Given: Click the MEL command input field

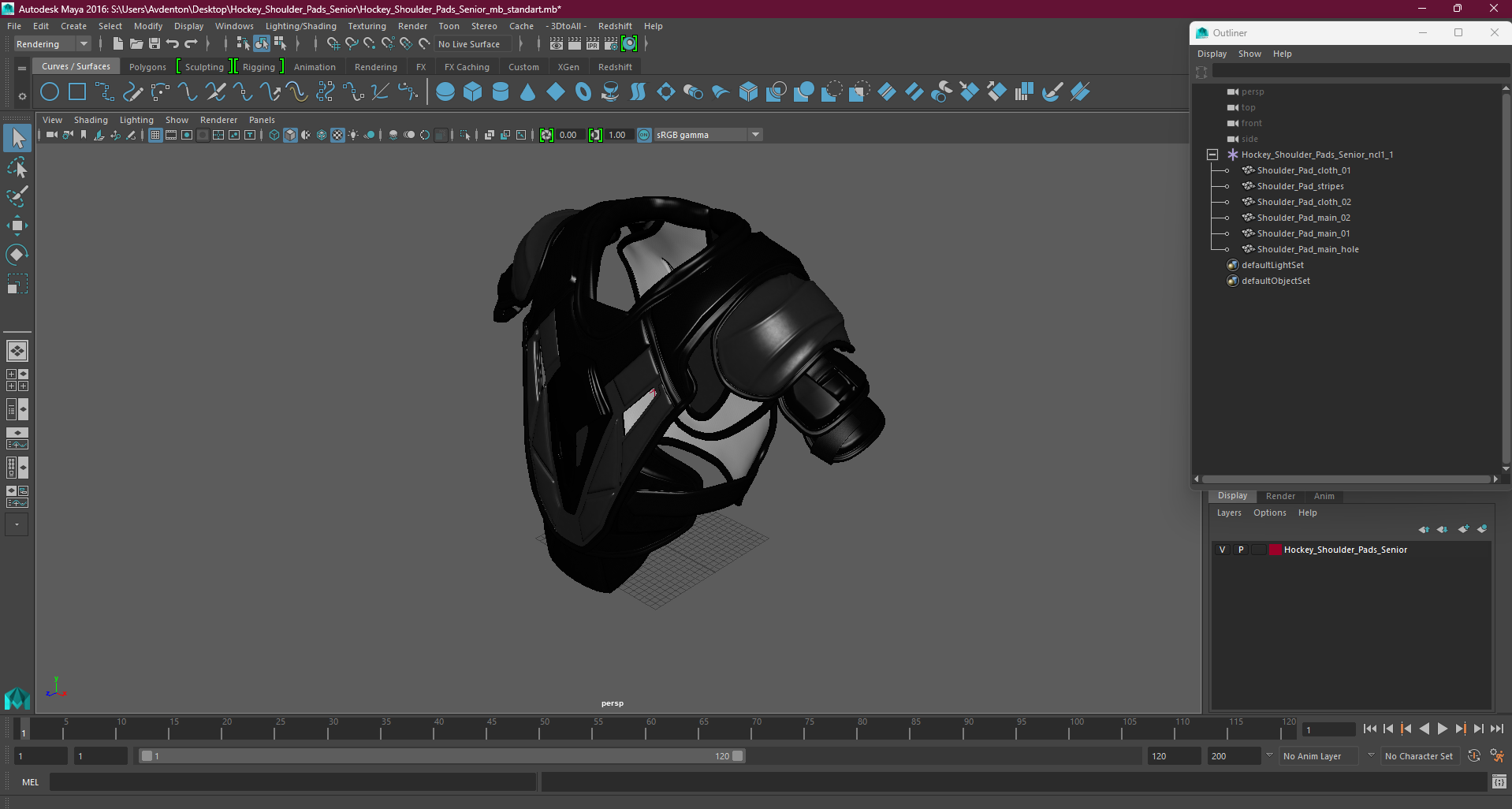Looking at the screenshot, I should click(292, 782).
